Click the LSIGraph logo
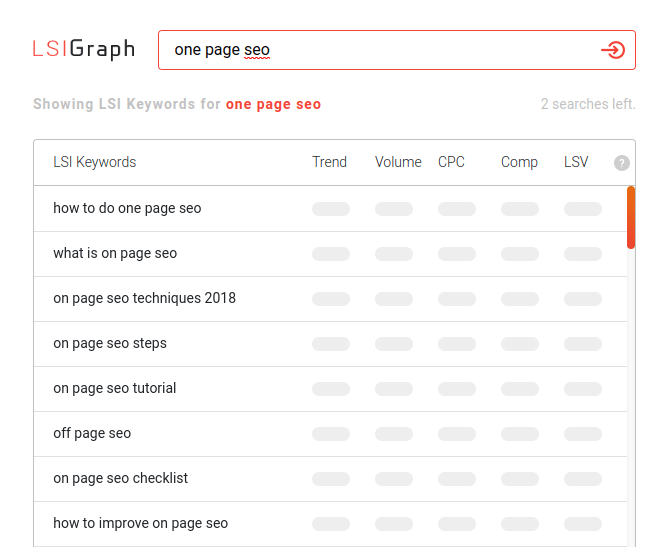The height and width of the screenshot is (547, 666). point(83,49)
